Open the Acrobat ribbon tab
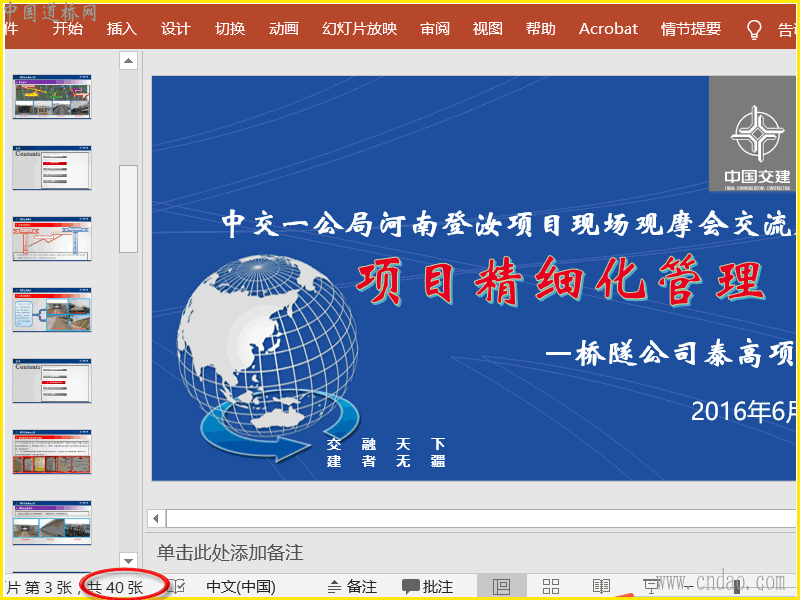Image resolution: width=800 pixels, height=600 pixels. click(x=608, y=29)
